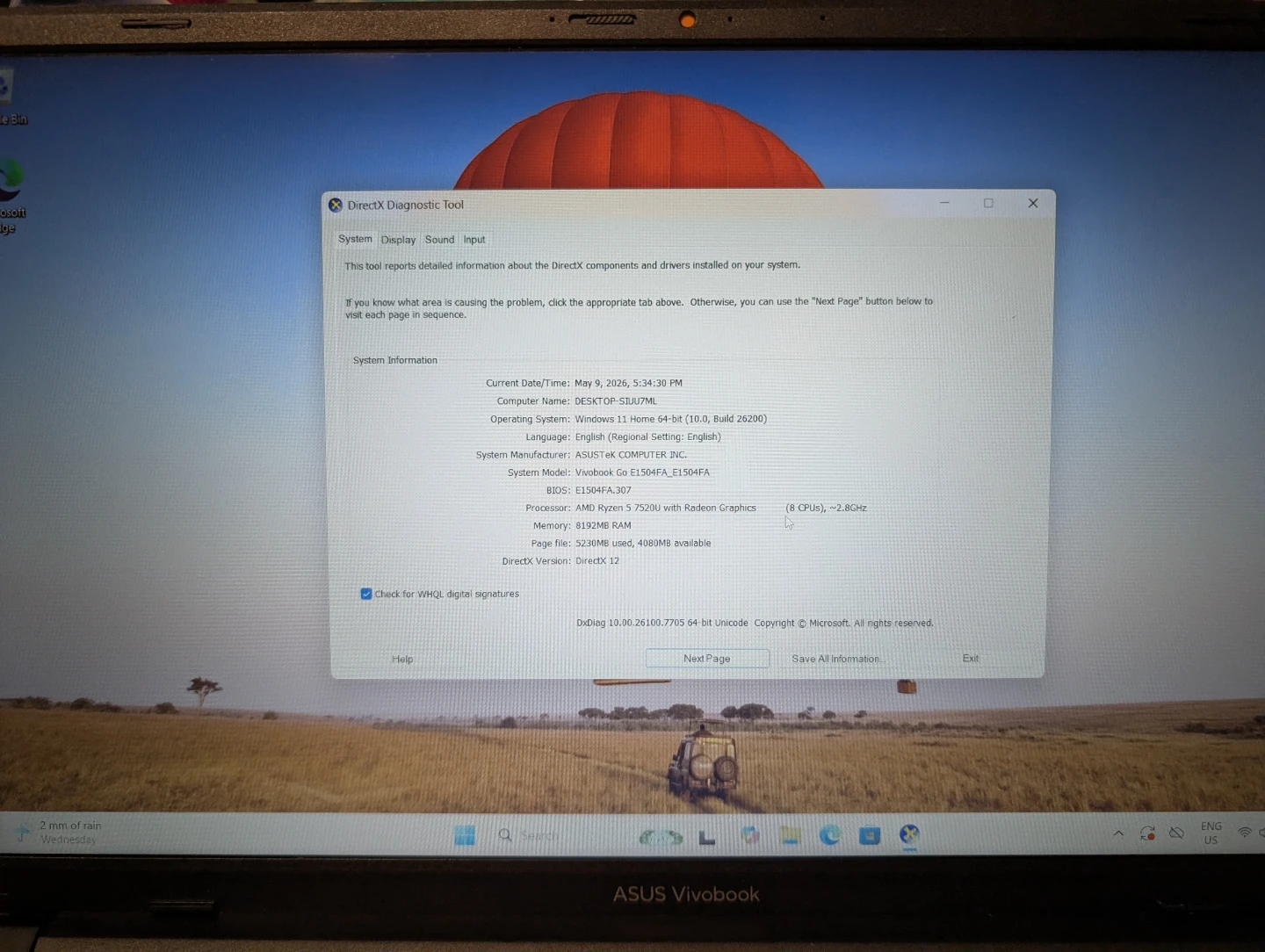Open Task View from the taskbar
The height and width of the screenshot is (952, 1265).
pyautogui.click(x=707, y=837)
